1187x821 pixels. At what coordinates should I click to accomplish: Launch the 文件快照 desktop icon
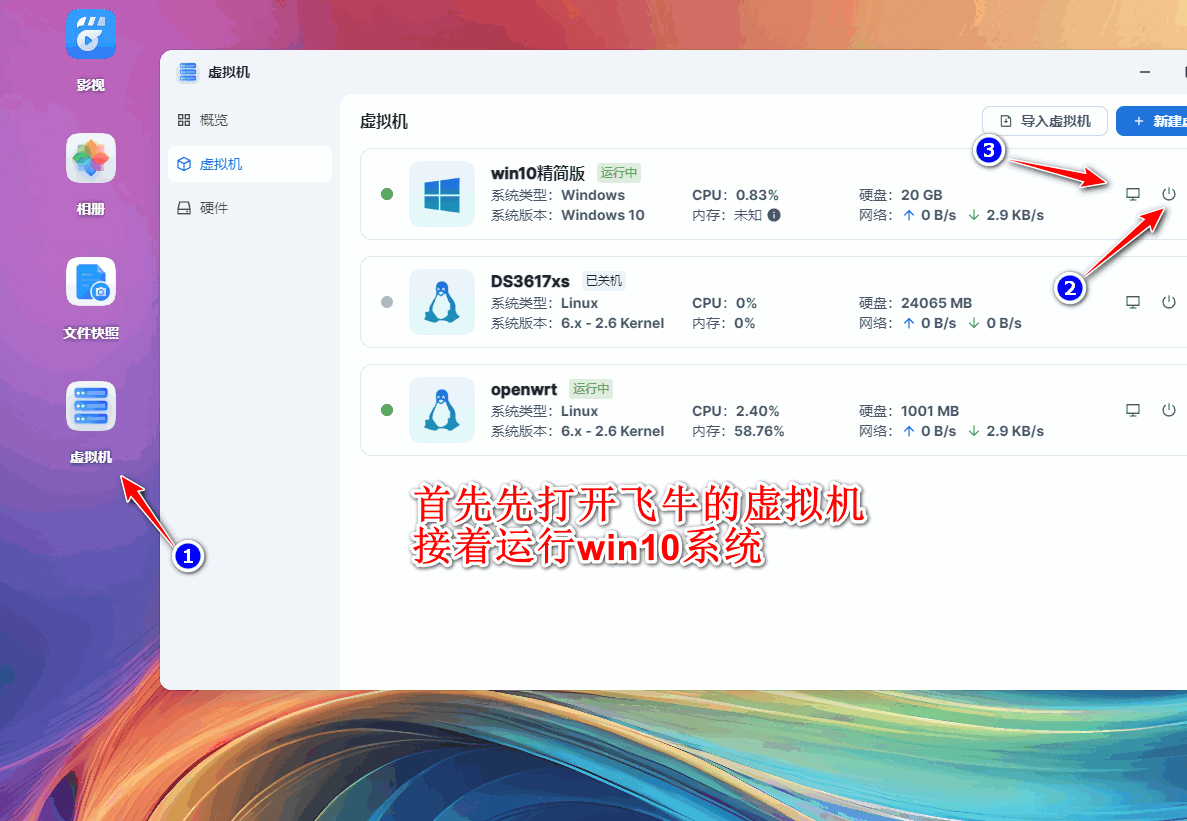pos(91,283)
